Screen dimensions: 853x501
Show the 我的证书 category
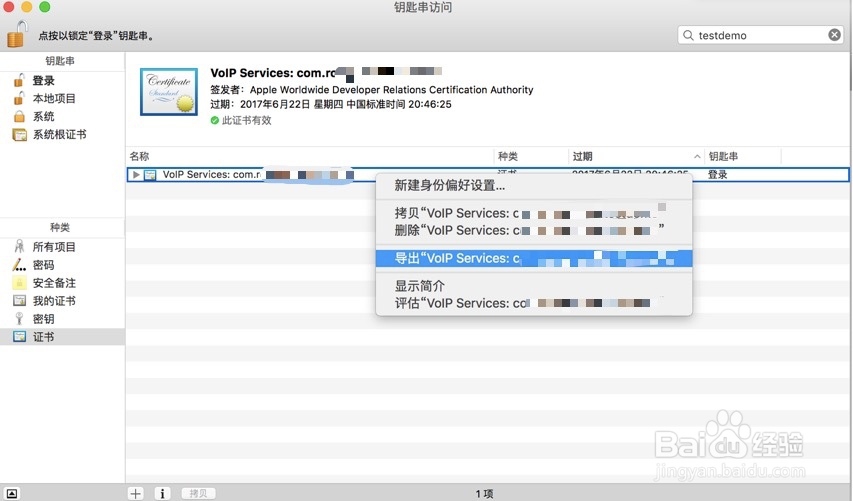pos(62,301)
